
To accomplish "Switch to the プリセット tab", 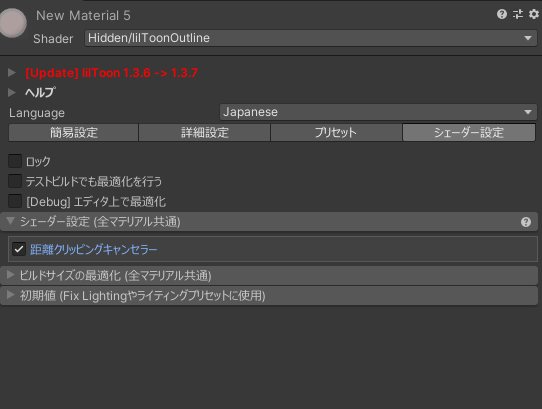I will (x=336, y=132).
